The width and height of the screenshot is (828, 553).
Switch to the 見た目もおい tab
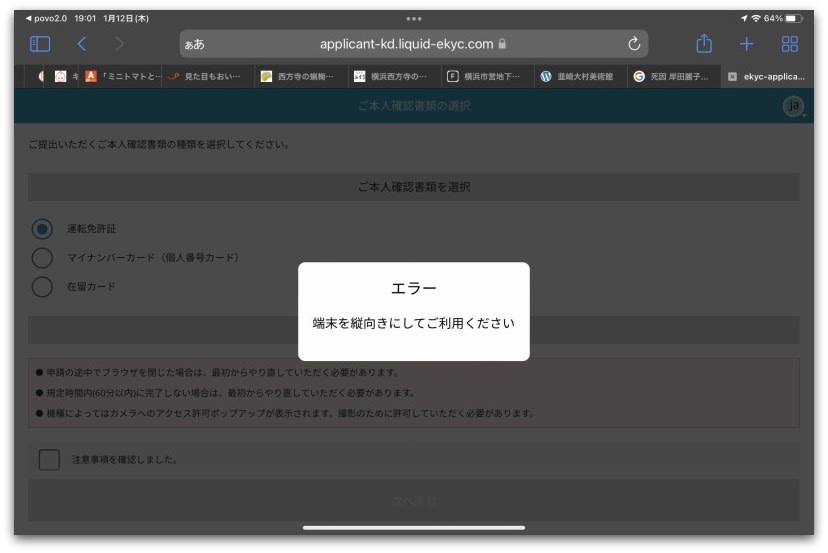(x=209, y=77)
